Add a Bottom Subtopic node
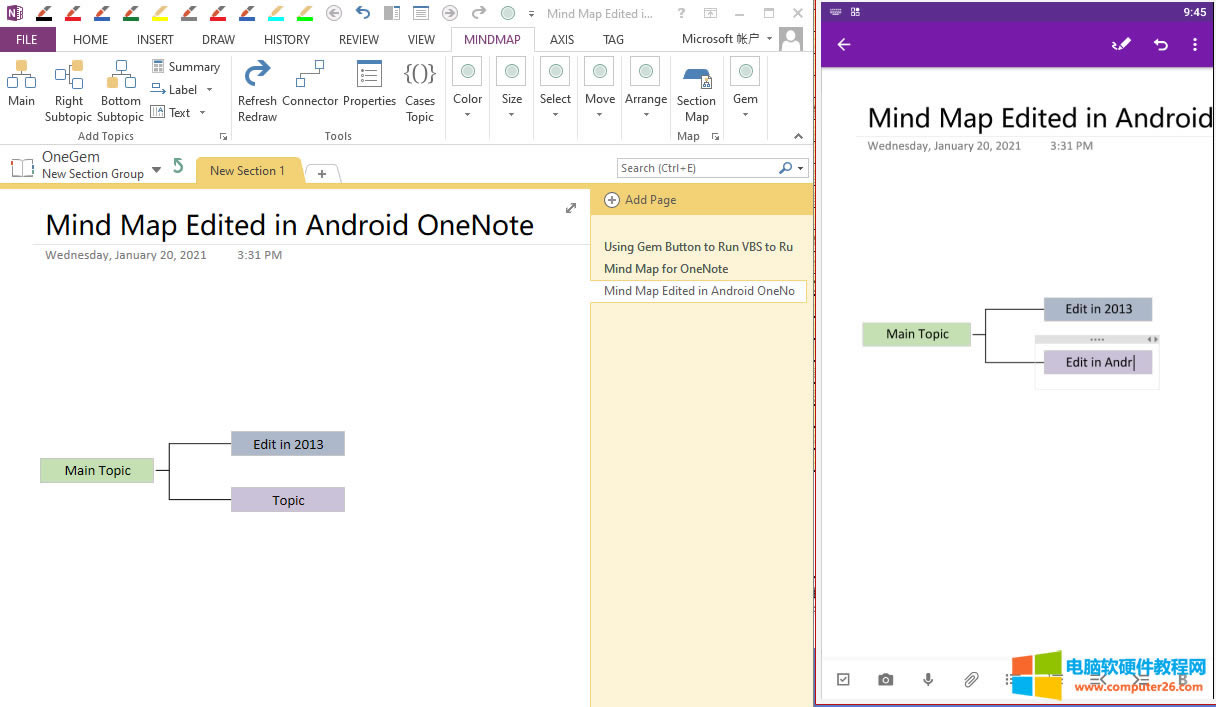Screen dimensions: 1216x707 coord(119,85)
